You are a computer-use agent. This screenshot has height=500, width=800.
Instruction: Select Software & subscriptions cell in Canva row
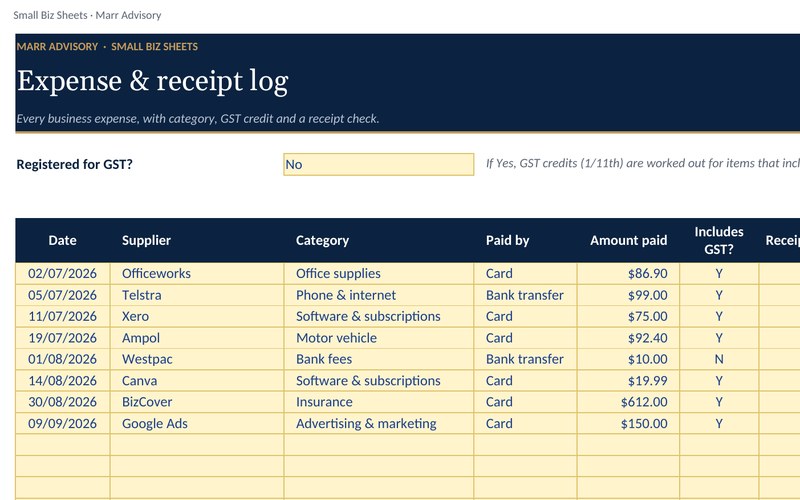pyautogui.click(x=379, y=381)
